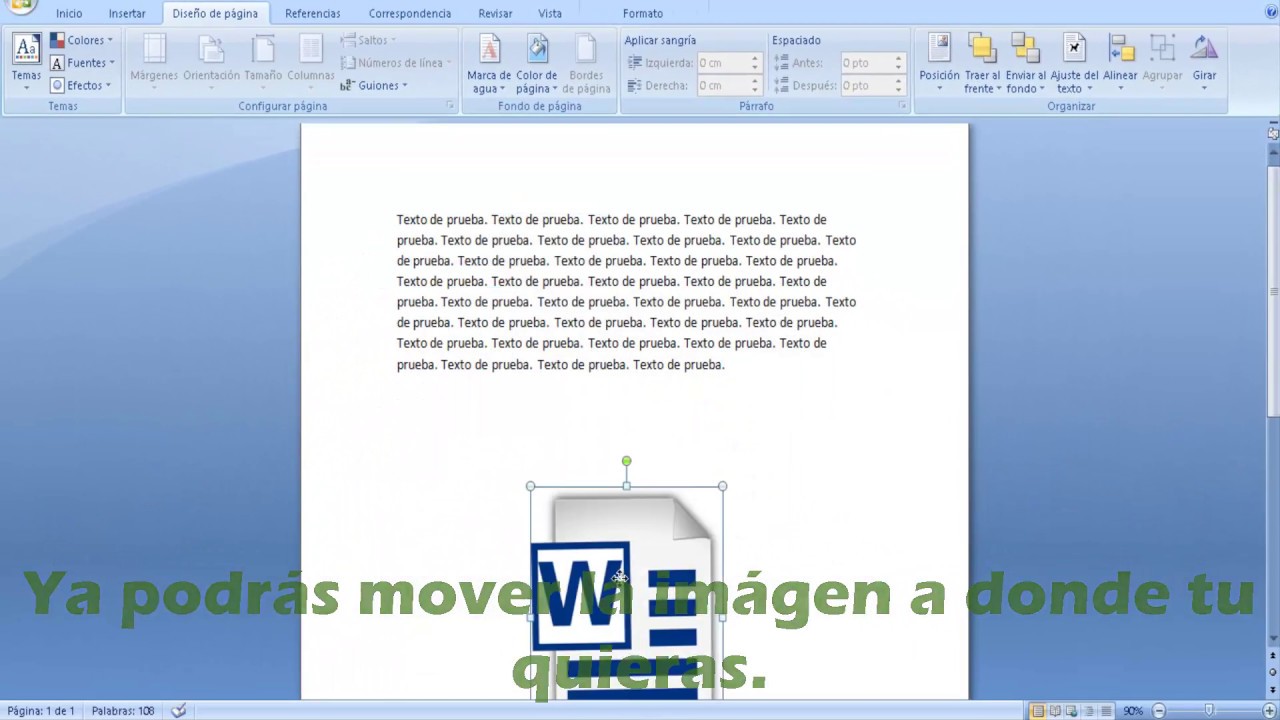Open the Marca de agua watermark menu
Viewport: 1280px width, 720px height.
coord(489,64)
